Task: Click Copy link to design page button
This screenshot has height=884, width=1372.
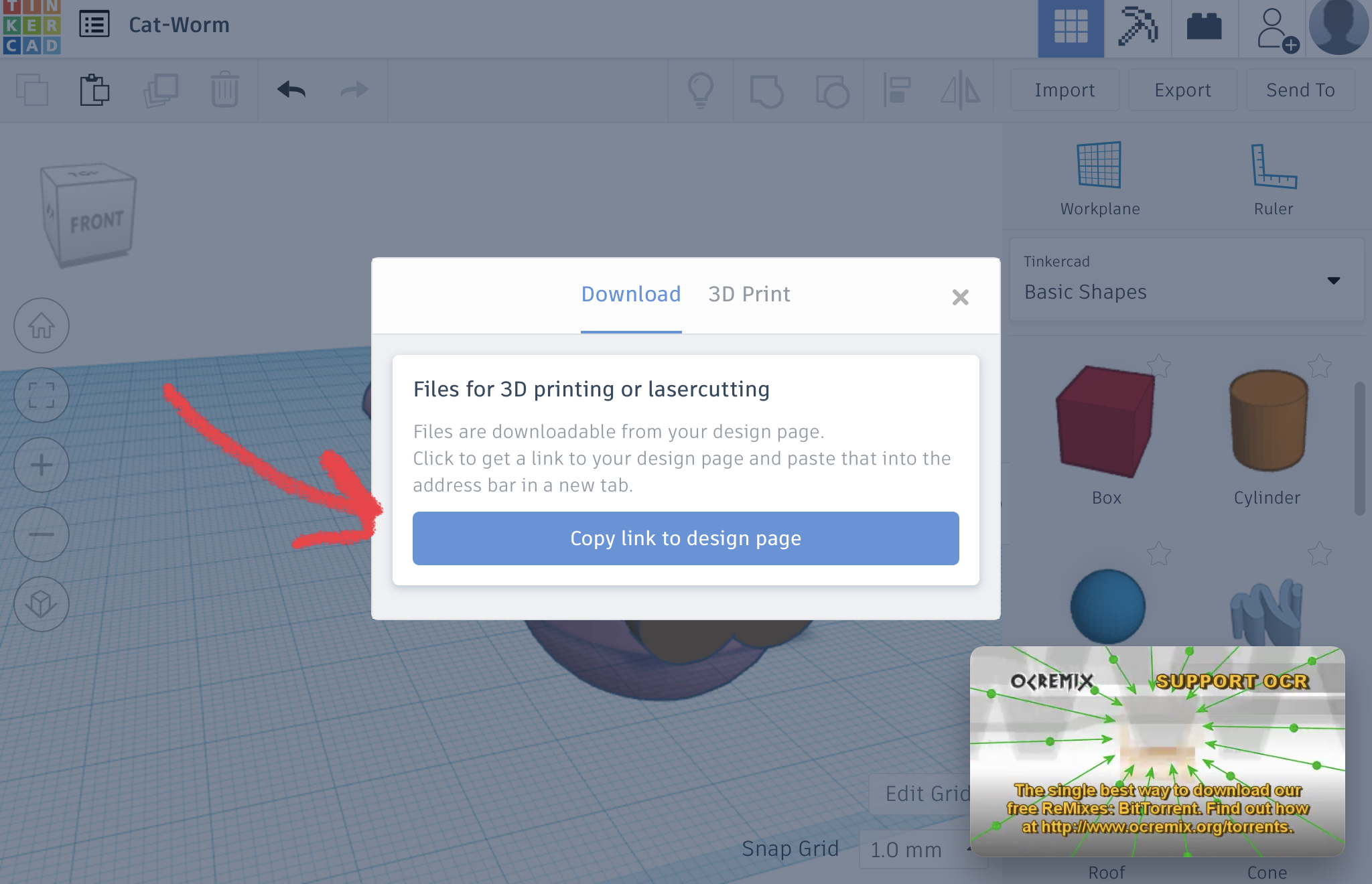Action: point(686,538)
